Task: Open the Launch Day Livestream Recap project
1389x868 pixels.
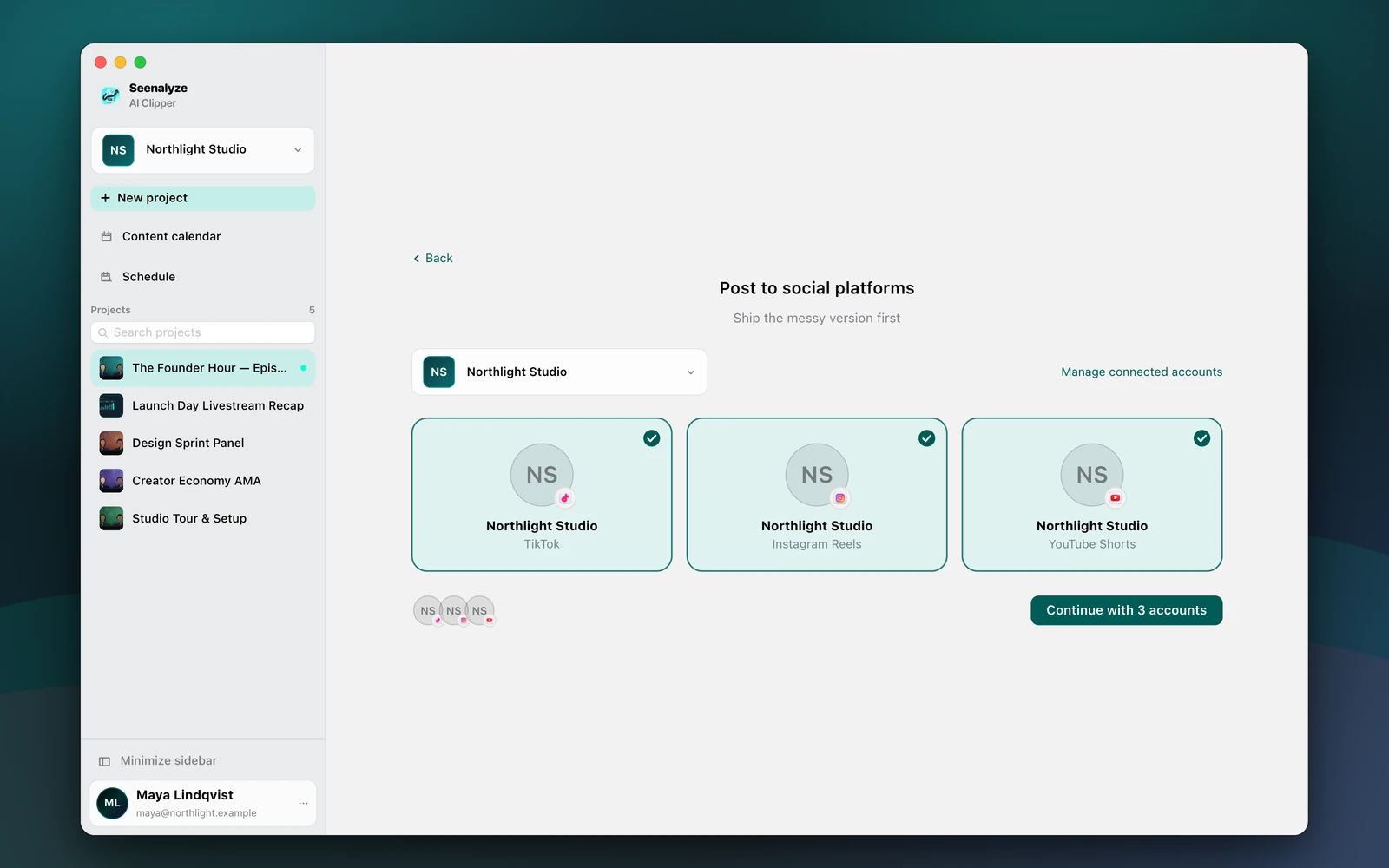Action: point(202,405)
